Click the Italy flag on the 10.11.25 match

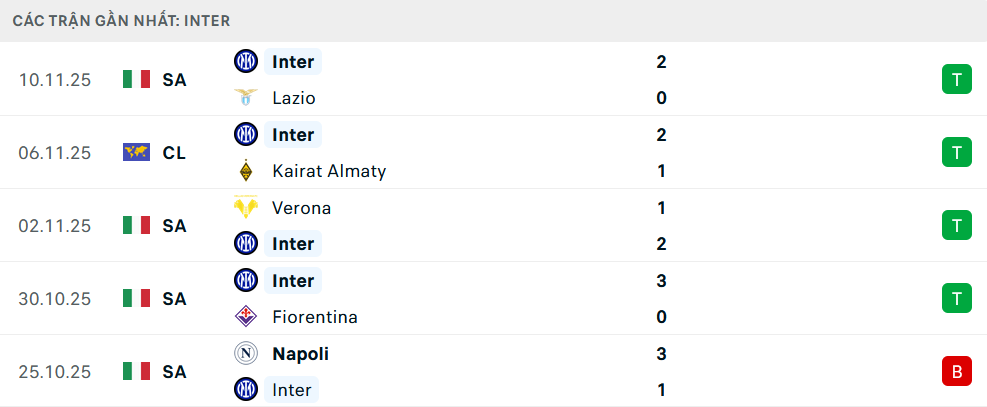point(136,80)
